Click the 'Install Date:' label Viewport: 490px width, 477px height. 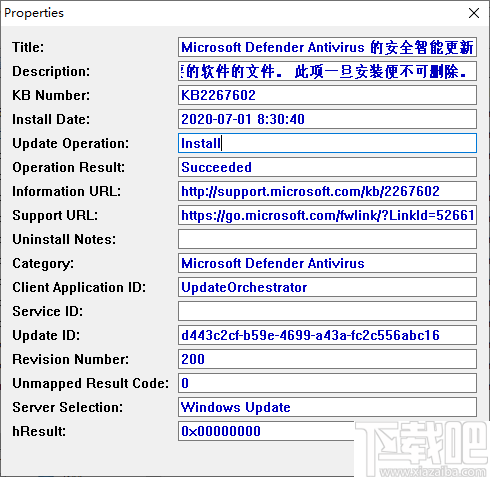[x=51, y=119]
